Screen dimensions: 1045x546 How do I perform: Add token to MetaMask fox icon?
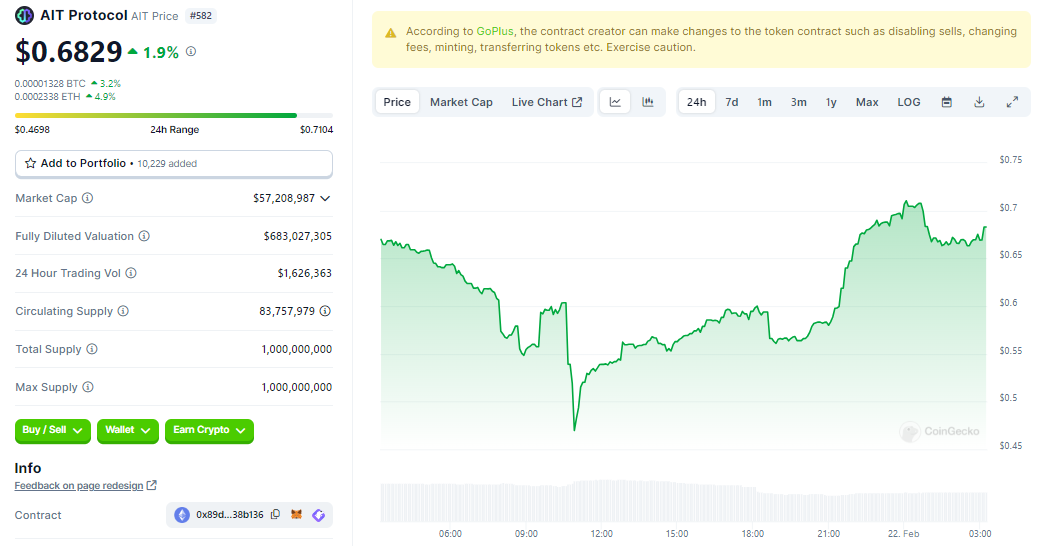297,515
